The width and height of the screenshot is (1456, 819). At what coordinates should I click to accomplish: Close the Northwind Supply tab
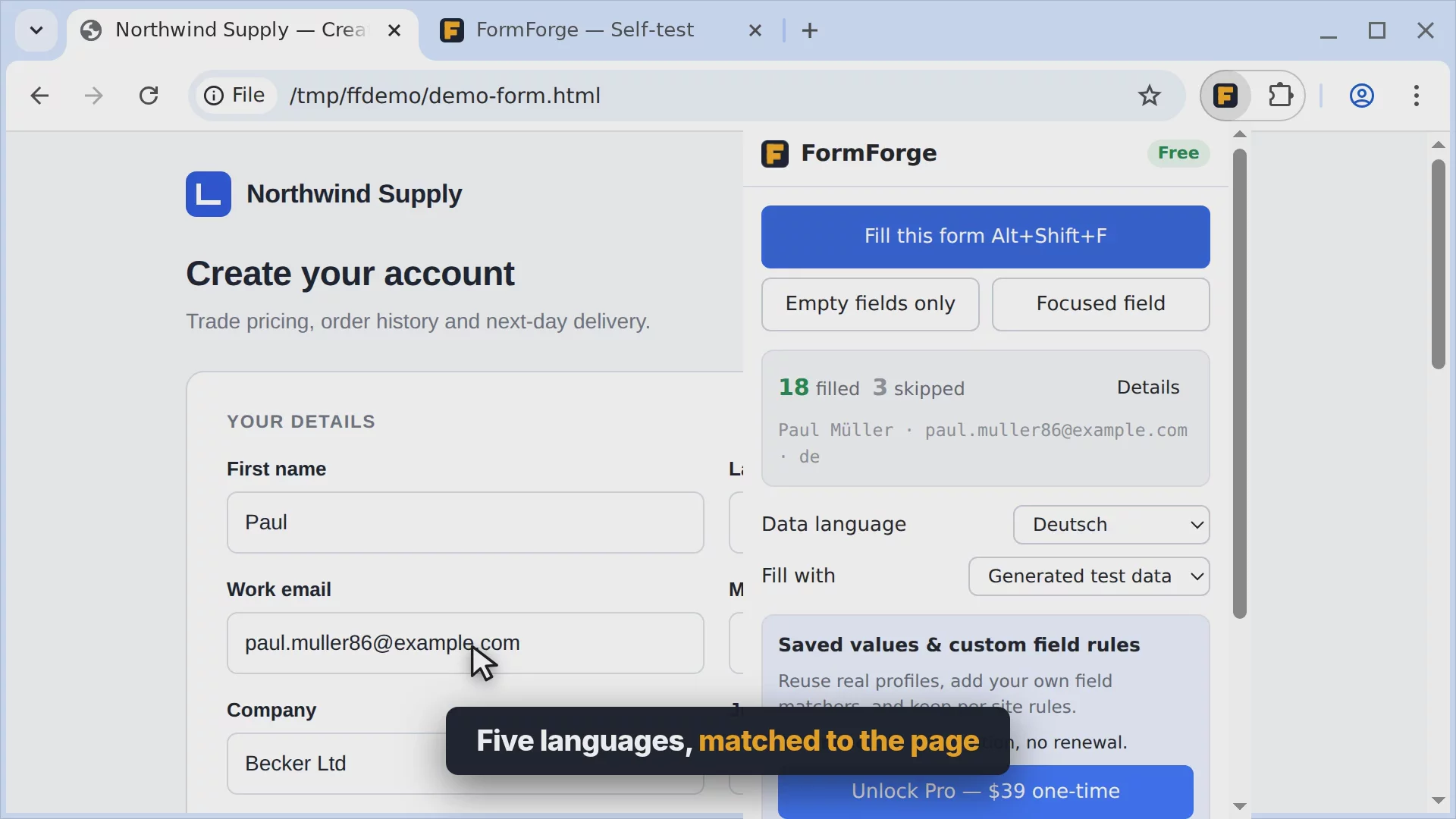pyautogui.click(x=394, y=30)
